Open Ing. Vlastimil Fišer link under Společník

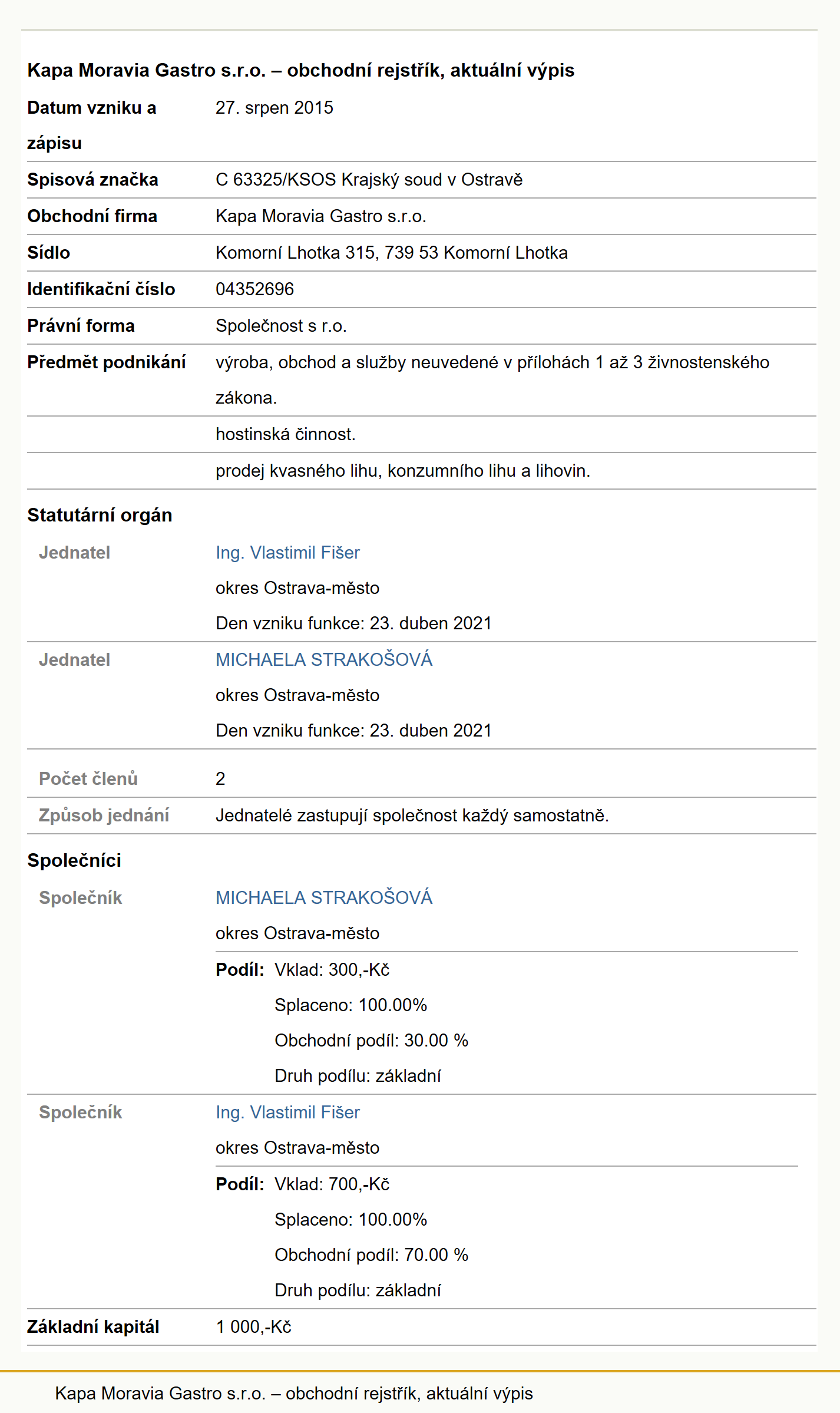click(287, 1112)
